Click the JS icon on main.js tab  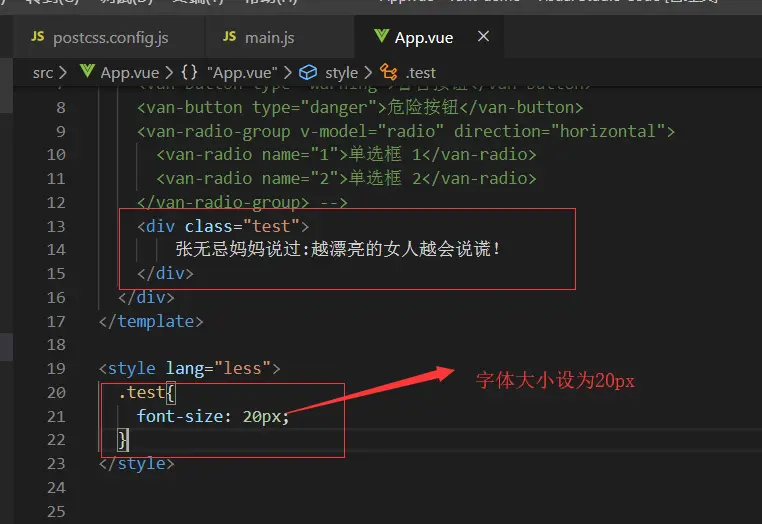pyautogui.click(x=229, y=36)
